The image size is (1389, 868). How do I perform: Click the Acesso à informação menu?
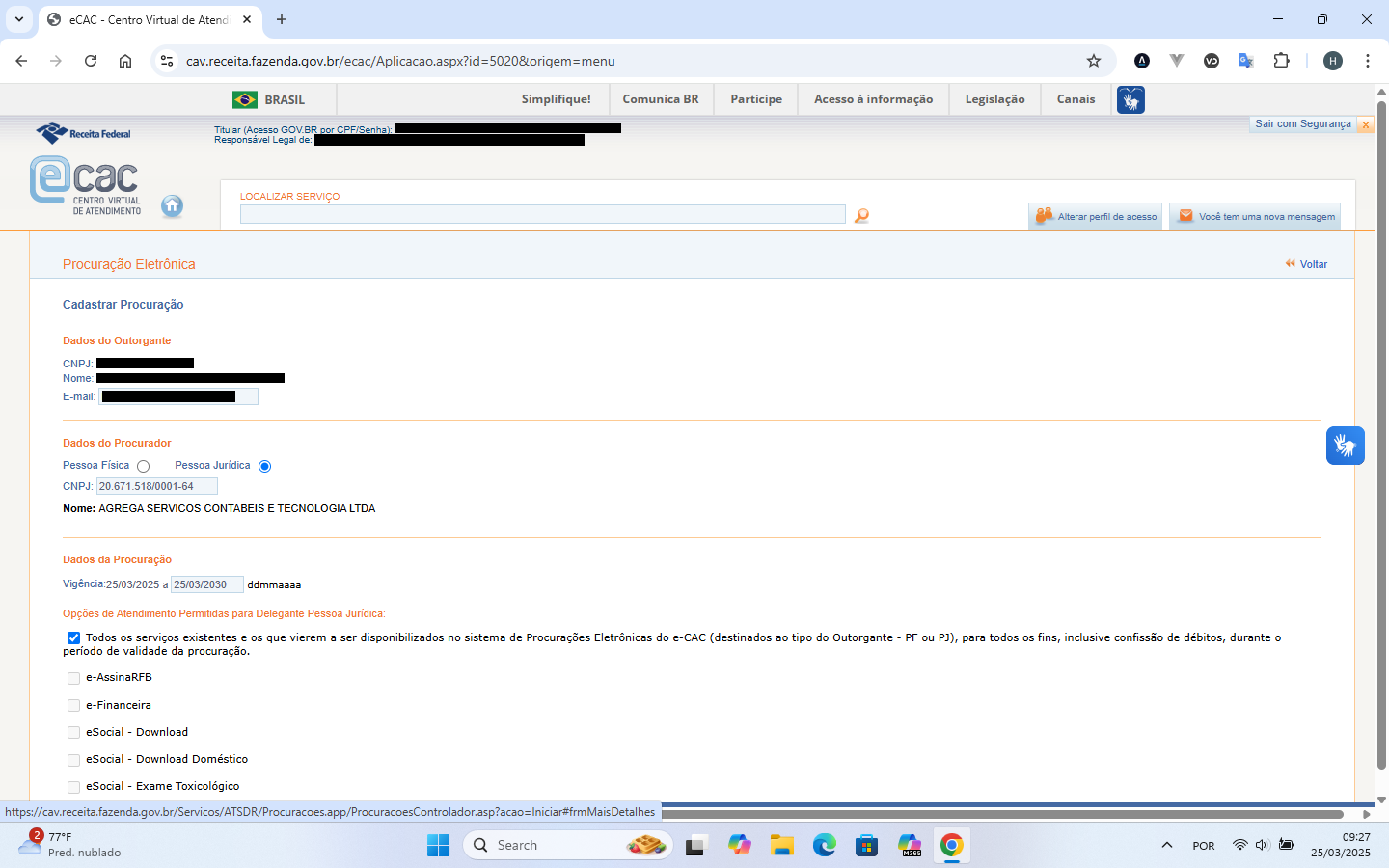873,99
